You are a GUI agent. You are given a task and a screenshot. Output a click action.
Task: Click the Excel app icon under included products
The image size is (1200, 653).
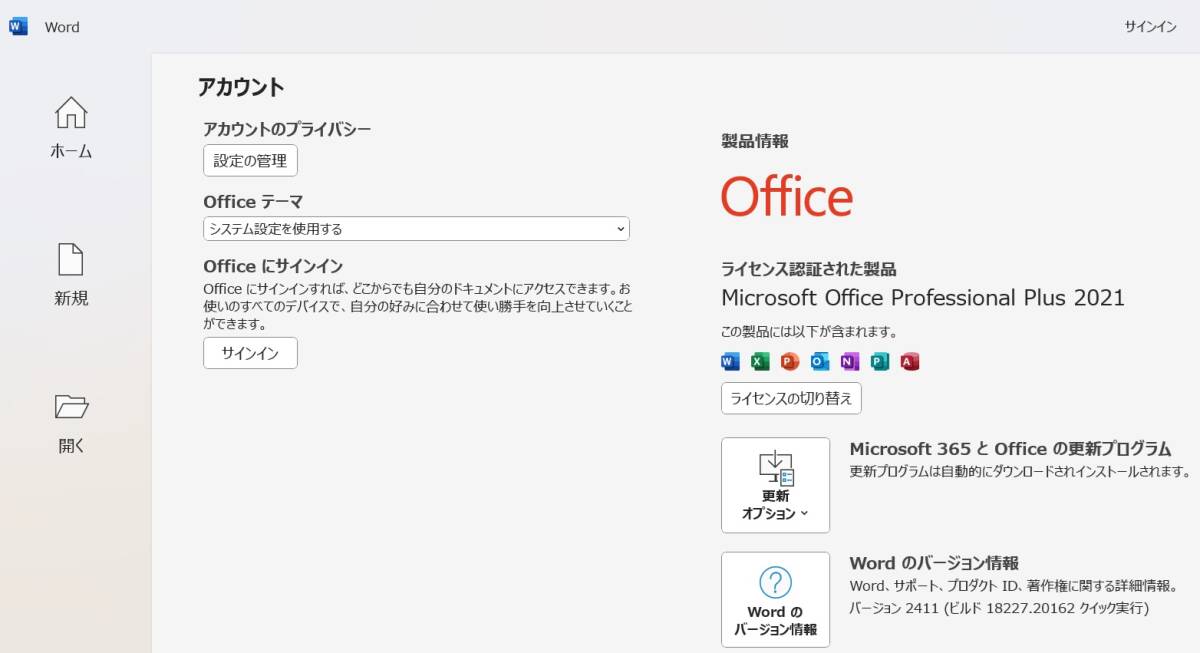(x=760, y=362)
